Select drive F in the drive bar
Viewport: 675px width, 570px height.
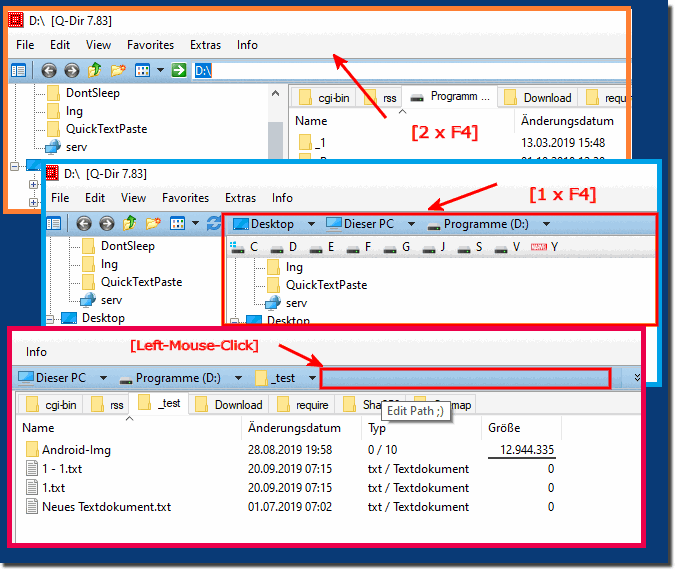click(359, 247)
